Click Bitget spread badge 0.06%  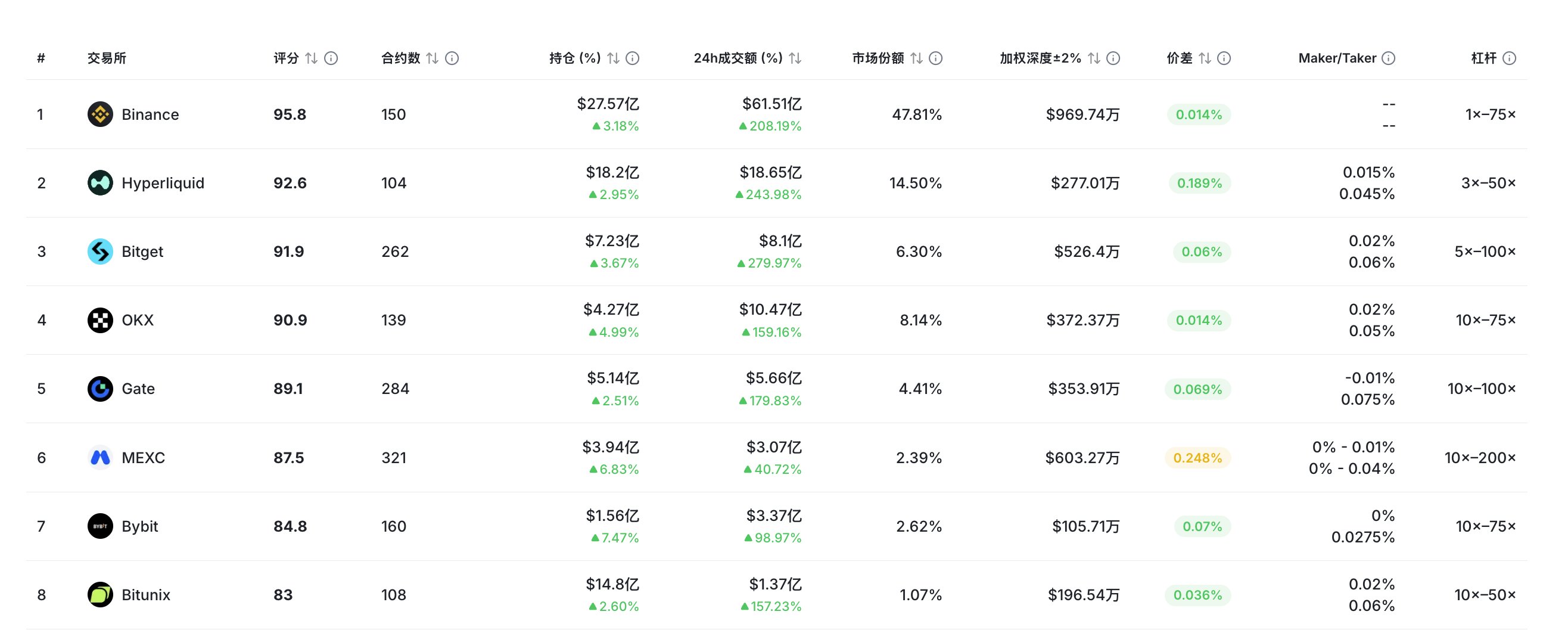[1202, 252]
